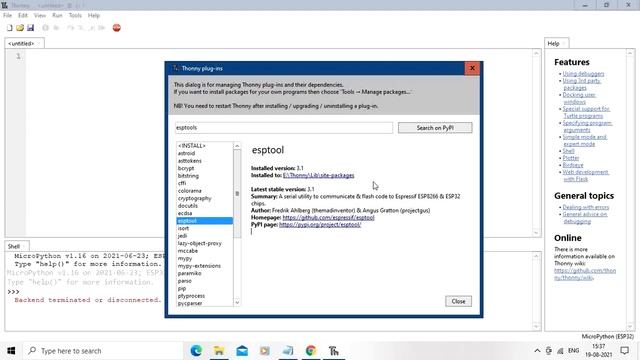
Task: Open Microsoft Edge from taskbar
Action: point(196,351)
